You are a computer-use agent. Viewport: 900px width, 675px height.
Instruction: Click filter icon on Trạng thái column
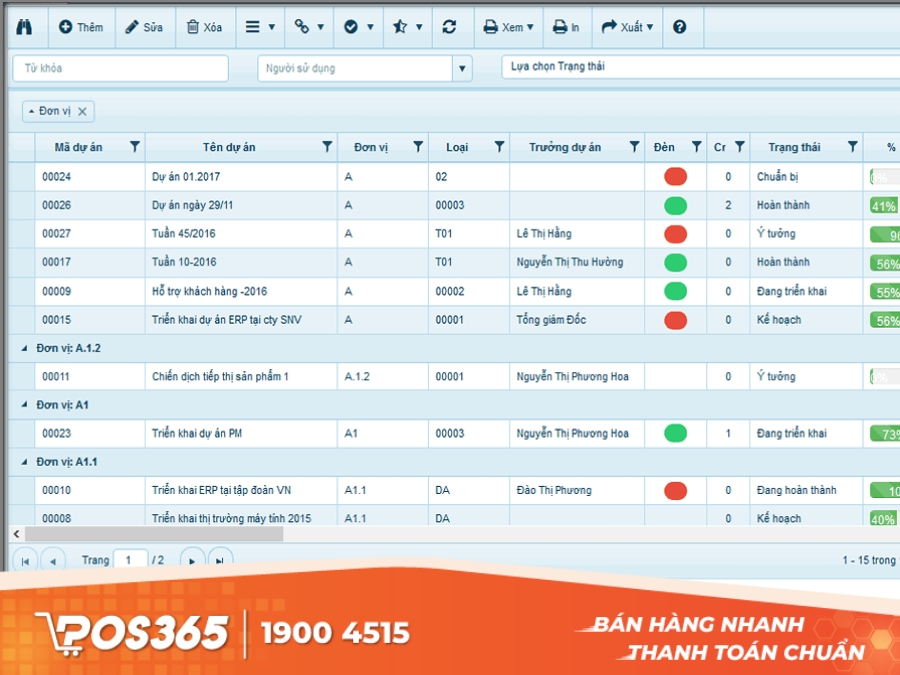click(x=852, y=147)
